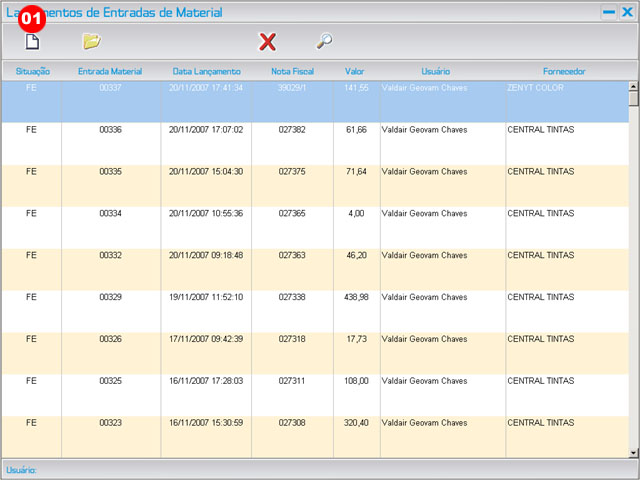Select row with entry 00336

tap(110, 130)
